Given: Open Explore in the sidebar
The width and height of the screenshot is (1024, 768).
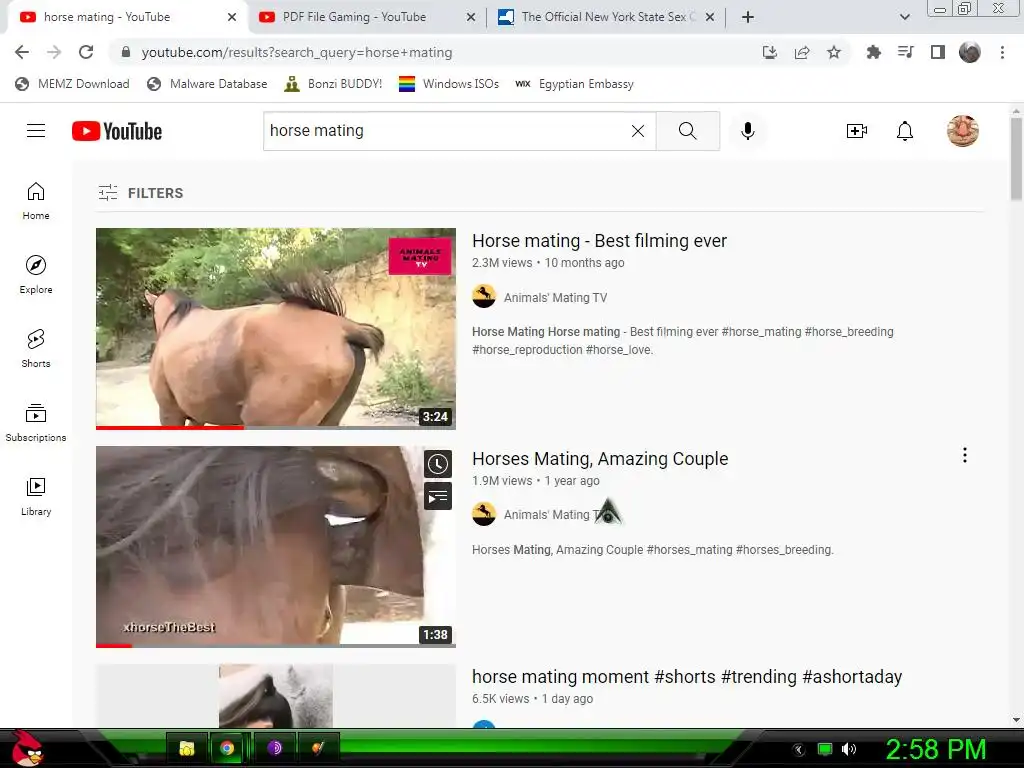Looking at the screenshot, I should (x=36, y=275).
